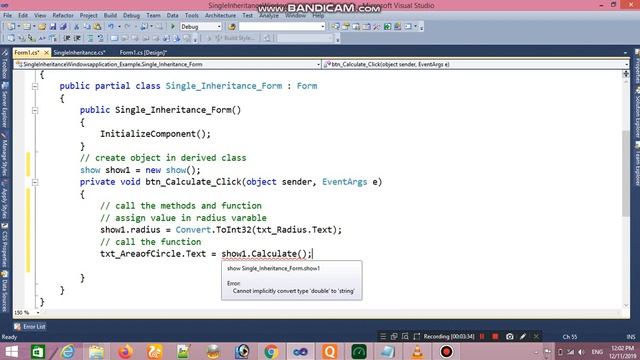The width and height of the screenshot is (640, 360).
Task: Click the Save All toolbar icon
Action: click(63, 27)
